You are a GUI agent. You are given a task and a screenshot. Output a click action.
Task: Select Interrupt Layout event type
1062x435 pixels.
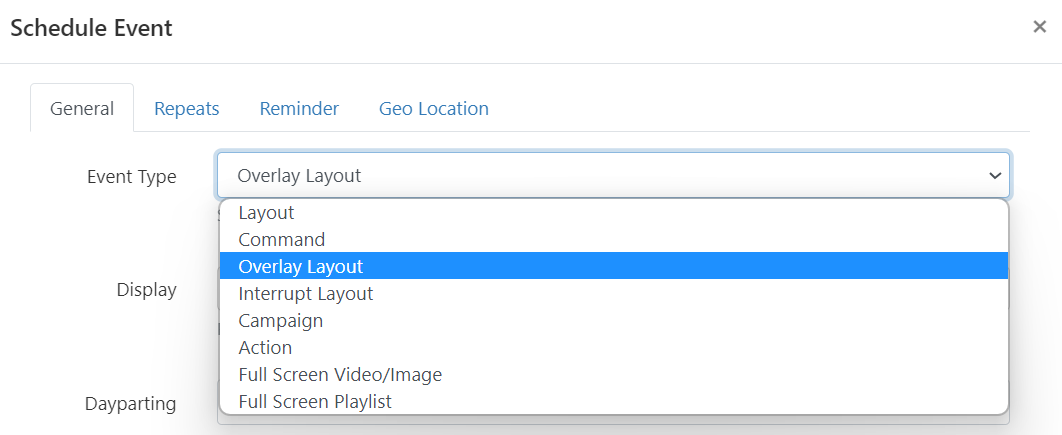tap(306, 294)
